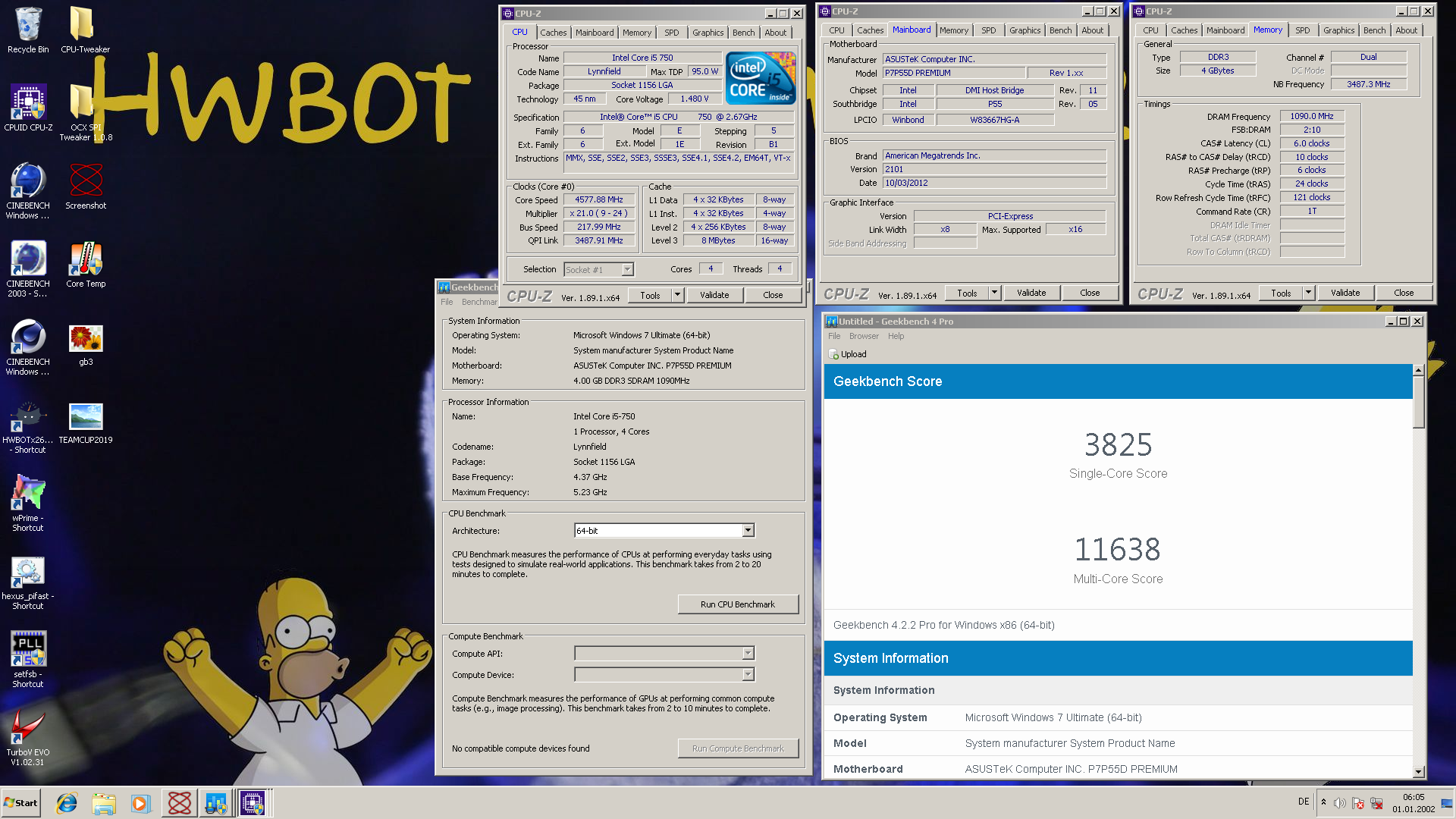Click Run CPU Benchmark button

click(x=737, y=604)
